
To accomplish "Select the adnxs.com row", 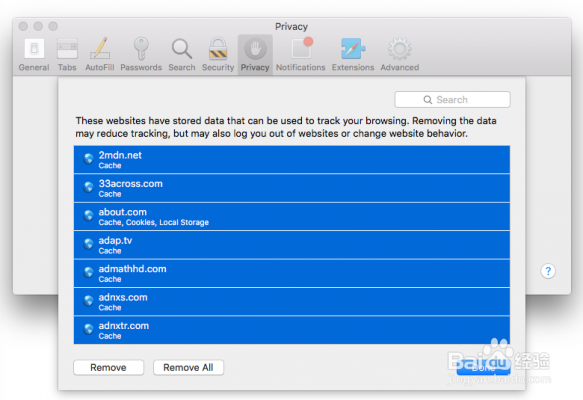I will coord(292,302).
